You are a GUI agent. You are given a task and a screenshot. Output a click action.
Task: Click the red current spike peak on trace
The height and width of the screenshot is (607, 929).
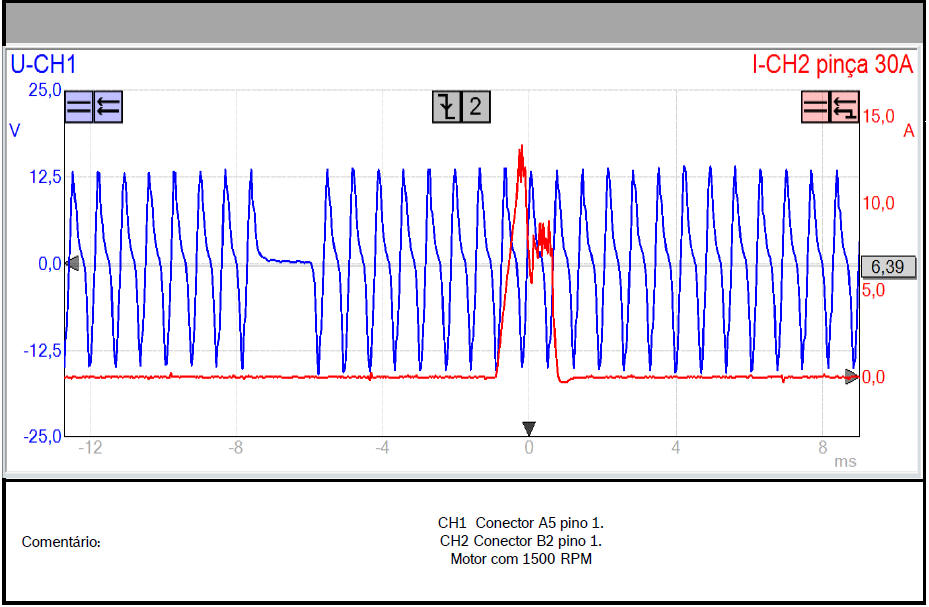pyautogui.click(x=521, y=148)
